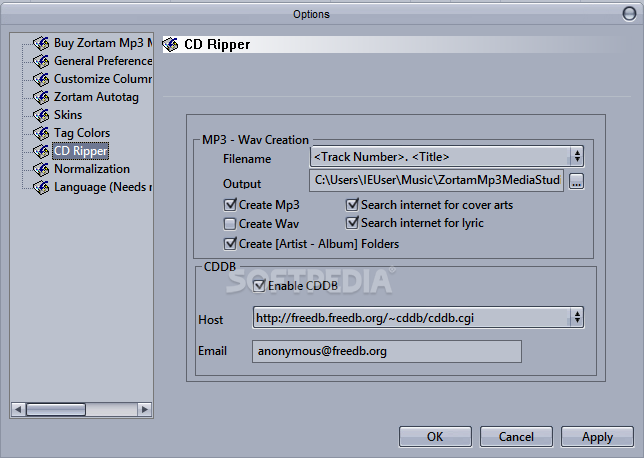Image resolution: width=644 pixels, height=458 pixels.
Task: Click the icon beside Zortam Autotag
Action: [x=41, y=97]
